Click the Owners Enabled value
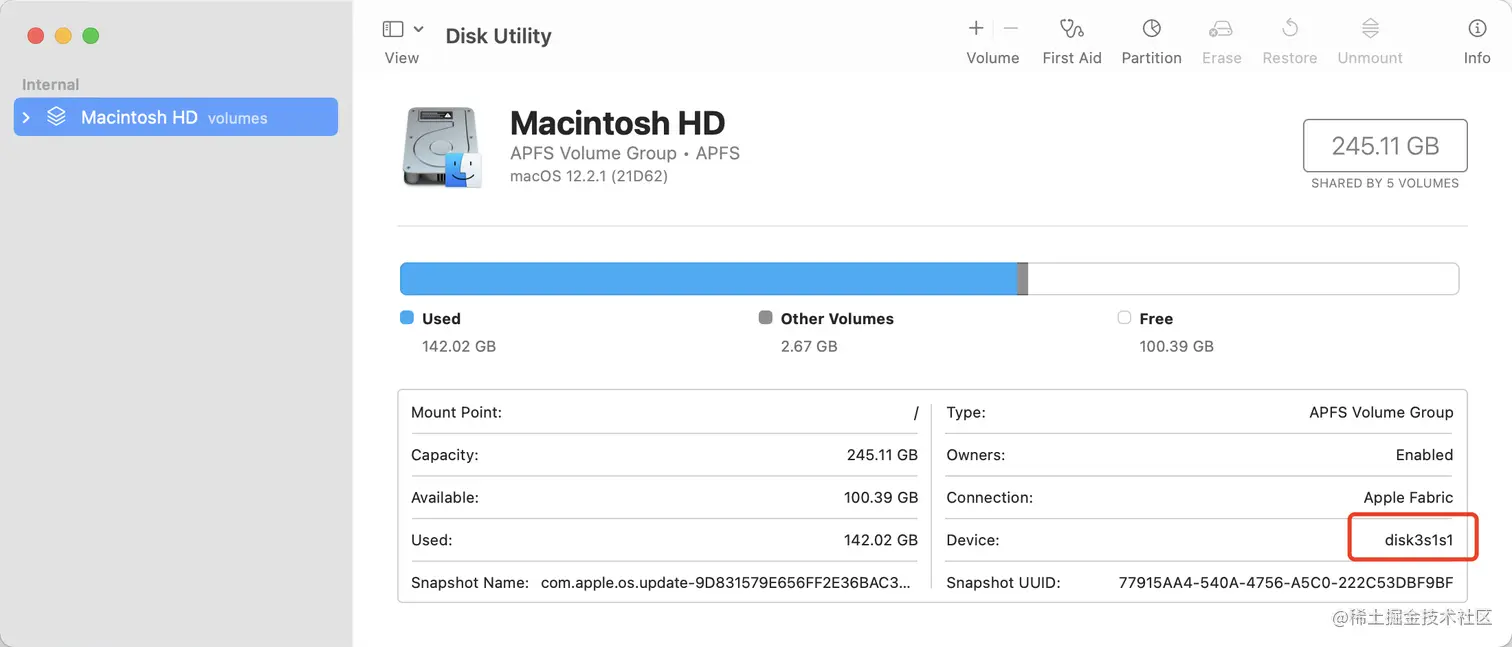Image resolution: width=1512 pixels, height=647 pixels. (1424, 454)
